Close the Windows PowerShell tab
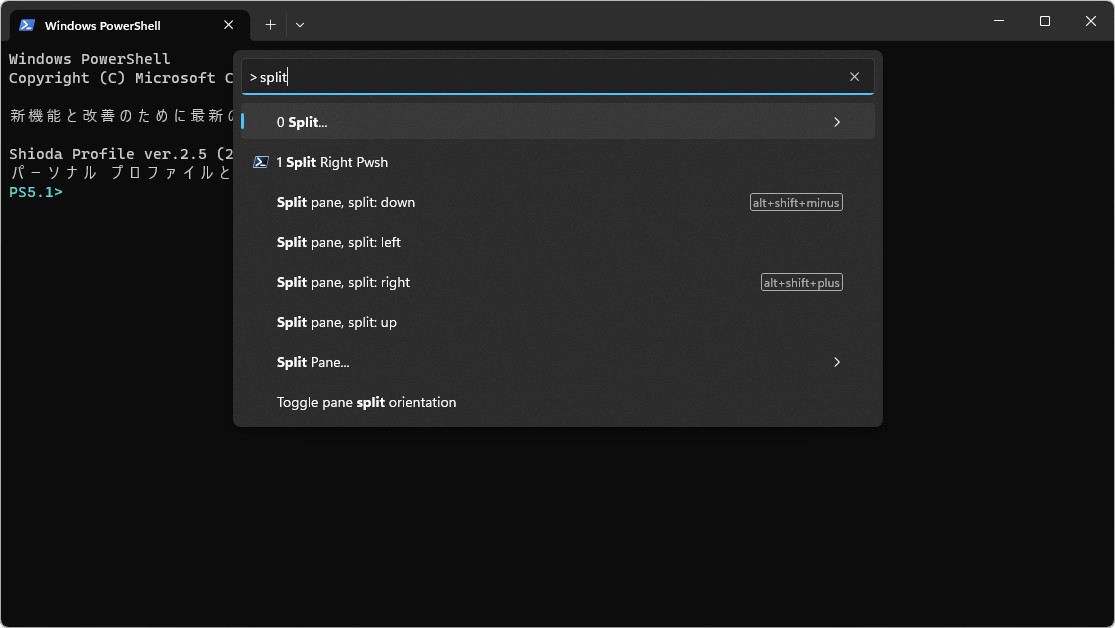Viewport: 1115px width, 628px height. point(228,25)
